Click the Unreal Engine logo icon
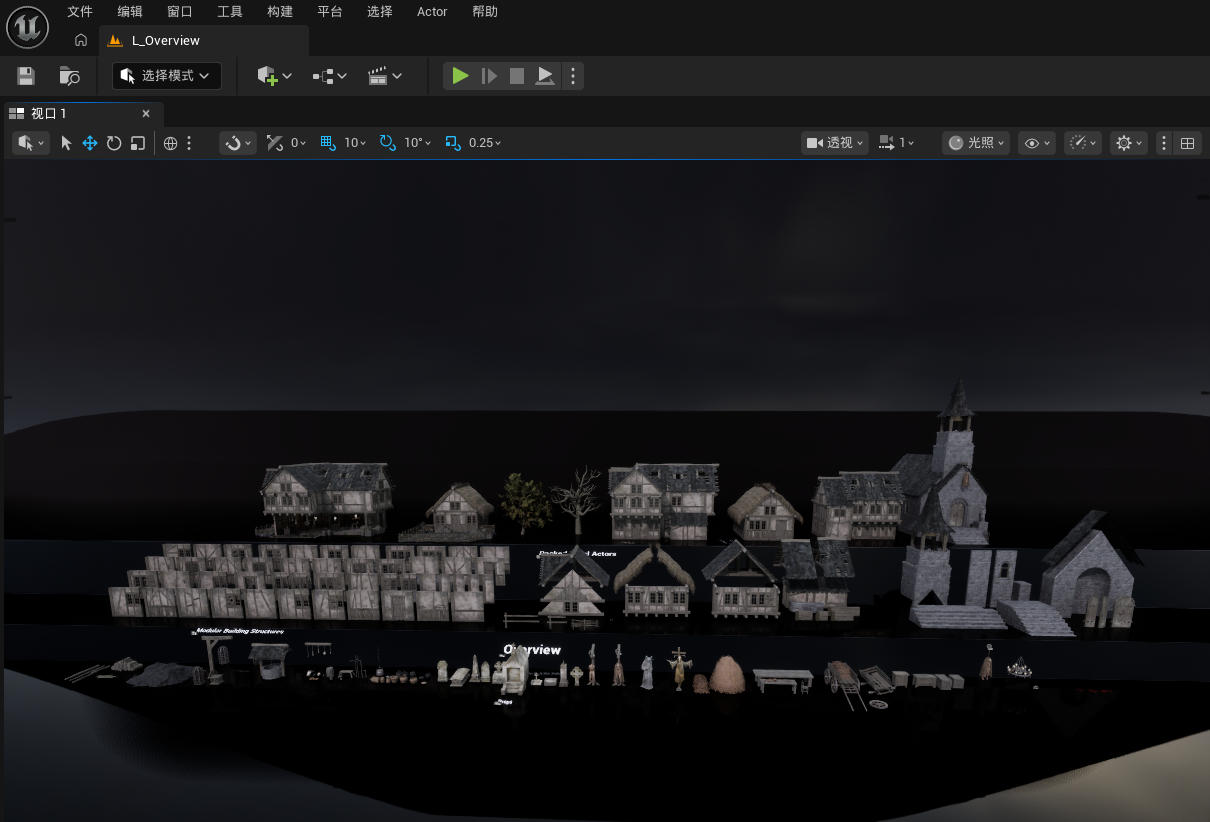1210x822 pixels. tap(28, 27)
